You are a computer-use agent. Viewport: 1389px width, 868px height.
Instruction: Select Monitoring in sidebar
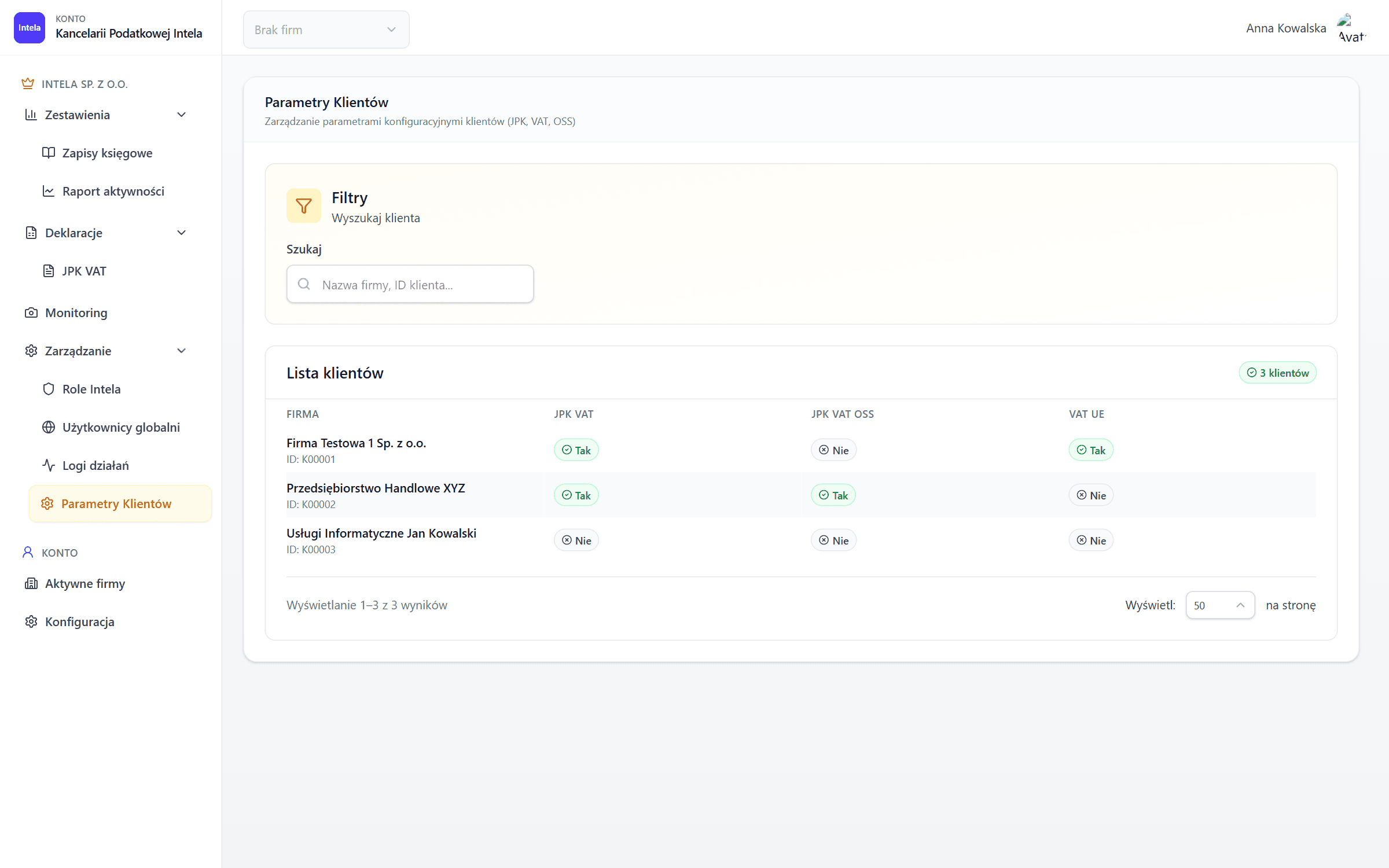click(x=111, y=312)
